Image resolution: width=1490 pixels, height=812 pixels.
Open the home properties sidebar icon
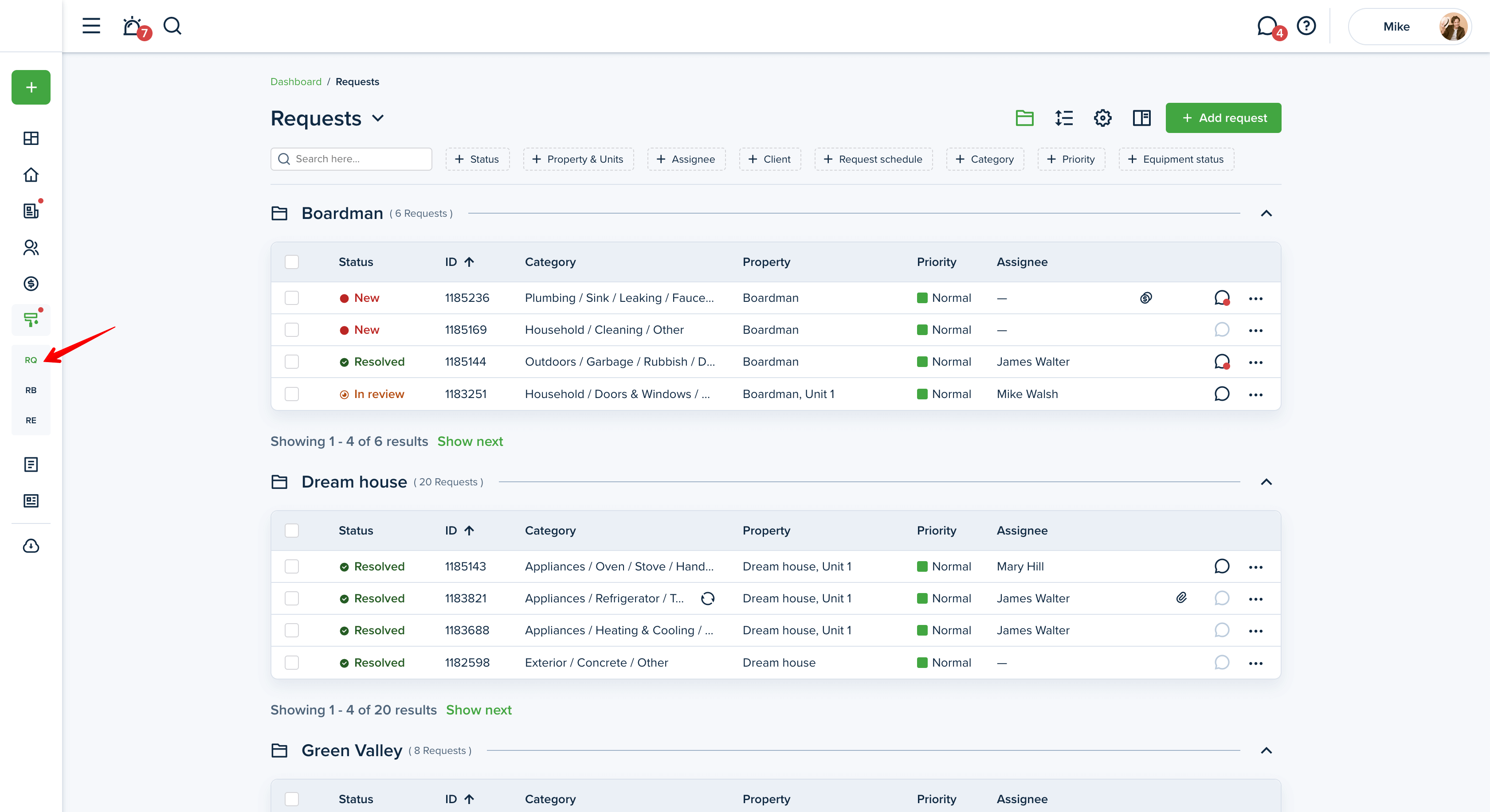point(31,175)
